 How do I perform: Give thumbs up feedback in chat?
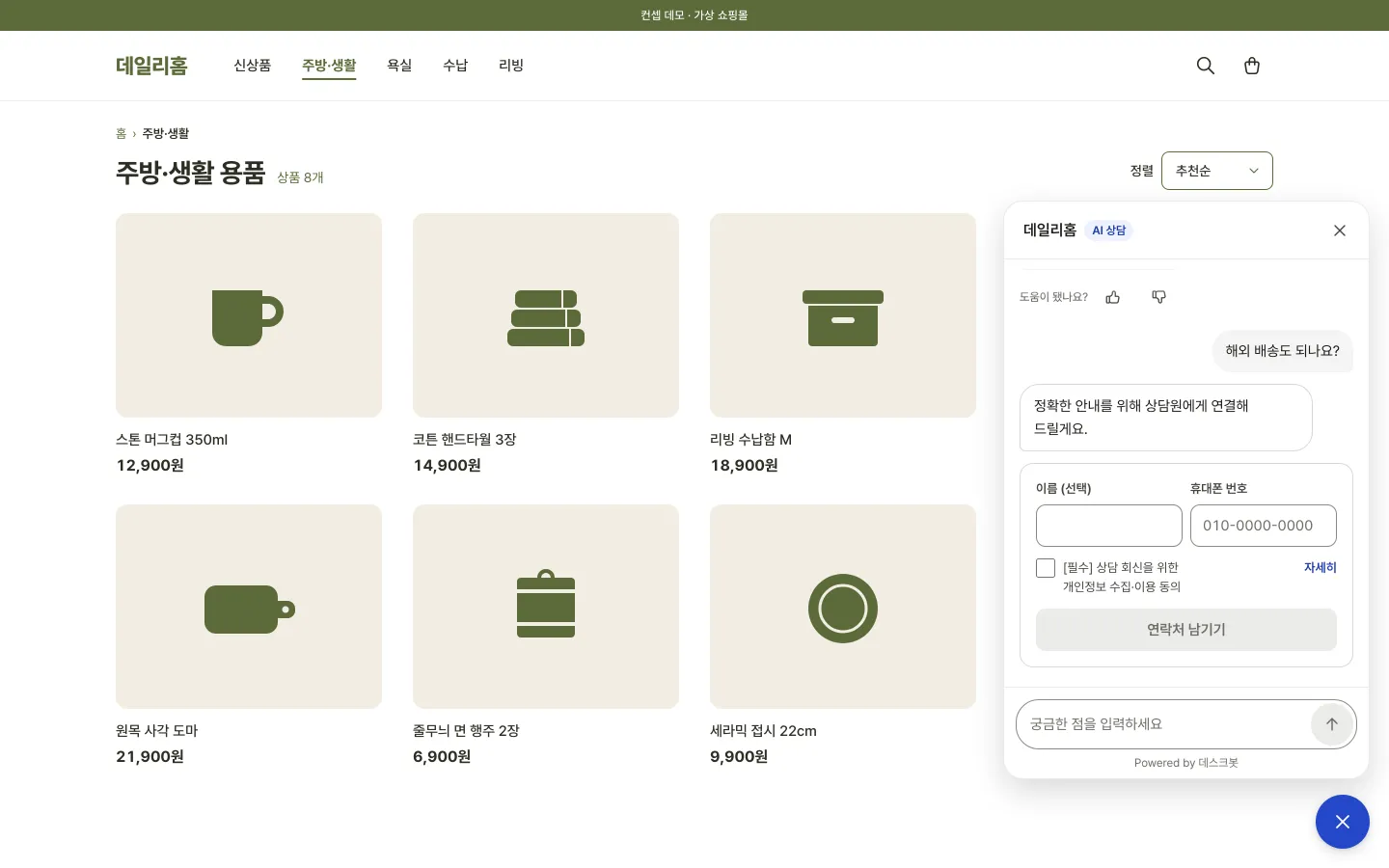click(x=1113, y=297)
